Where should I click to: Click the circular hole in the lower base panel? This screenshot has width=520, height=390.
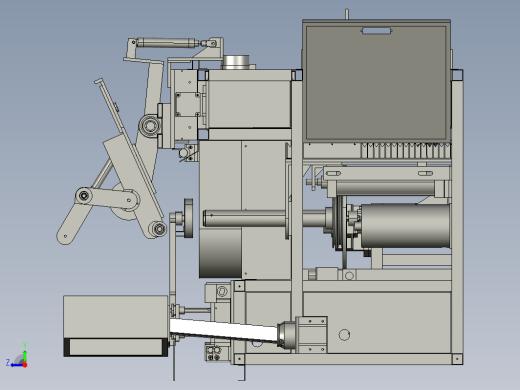[344, 335]
